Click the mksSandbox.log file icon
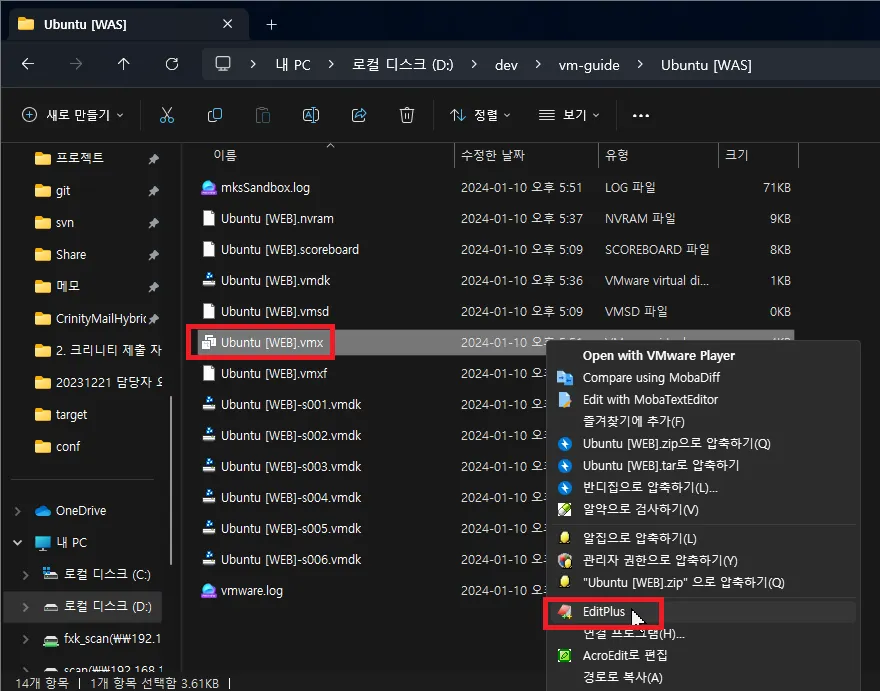 coord(209,187)
